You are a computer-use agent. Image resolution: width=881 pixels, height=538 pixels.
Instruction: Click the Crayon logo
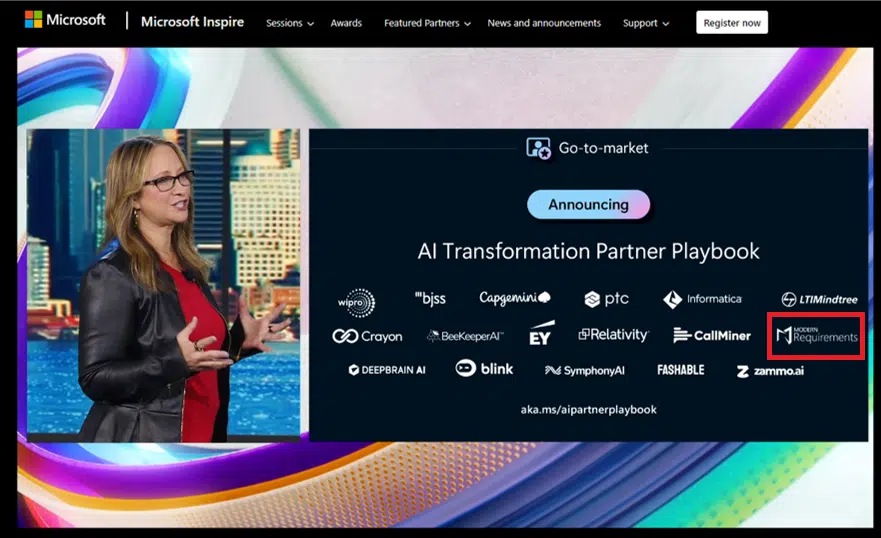coord(367,337)
